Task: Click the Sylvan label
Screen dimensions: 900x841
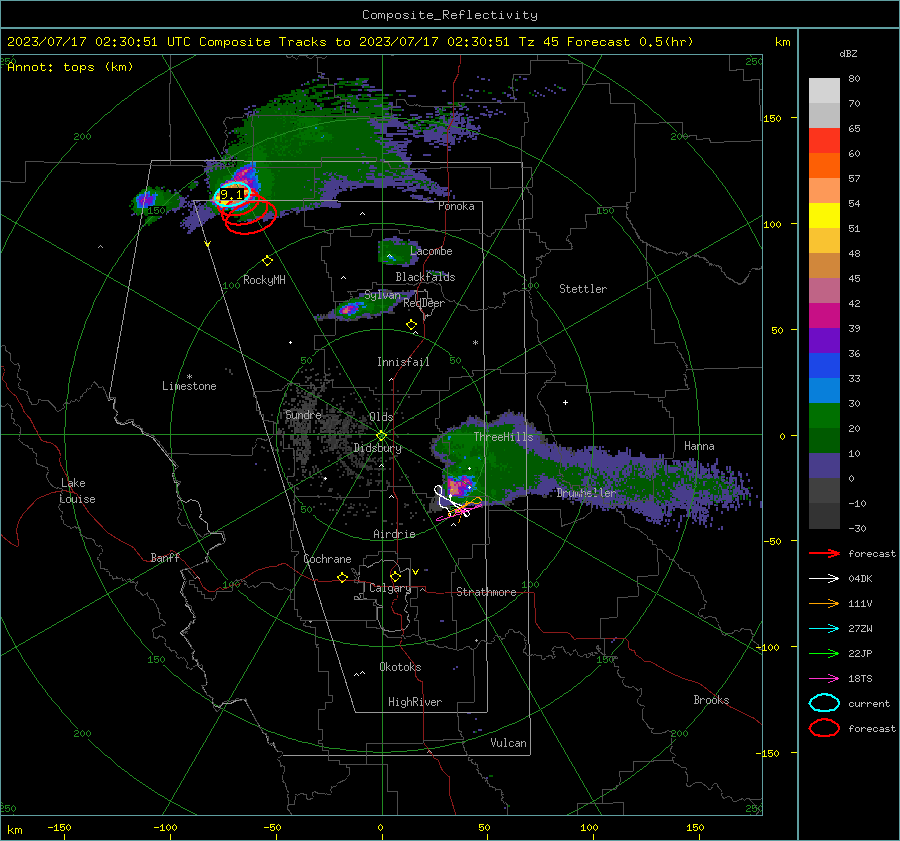Action: click(382, 295)
